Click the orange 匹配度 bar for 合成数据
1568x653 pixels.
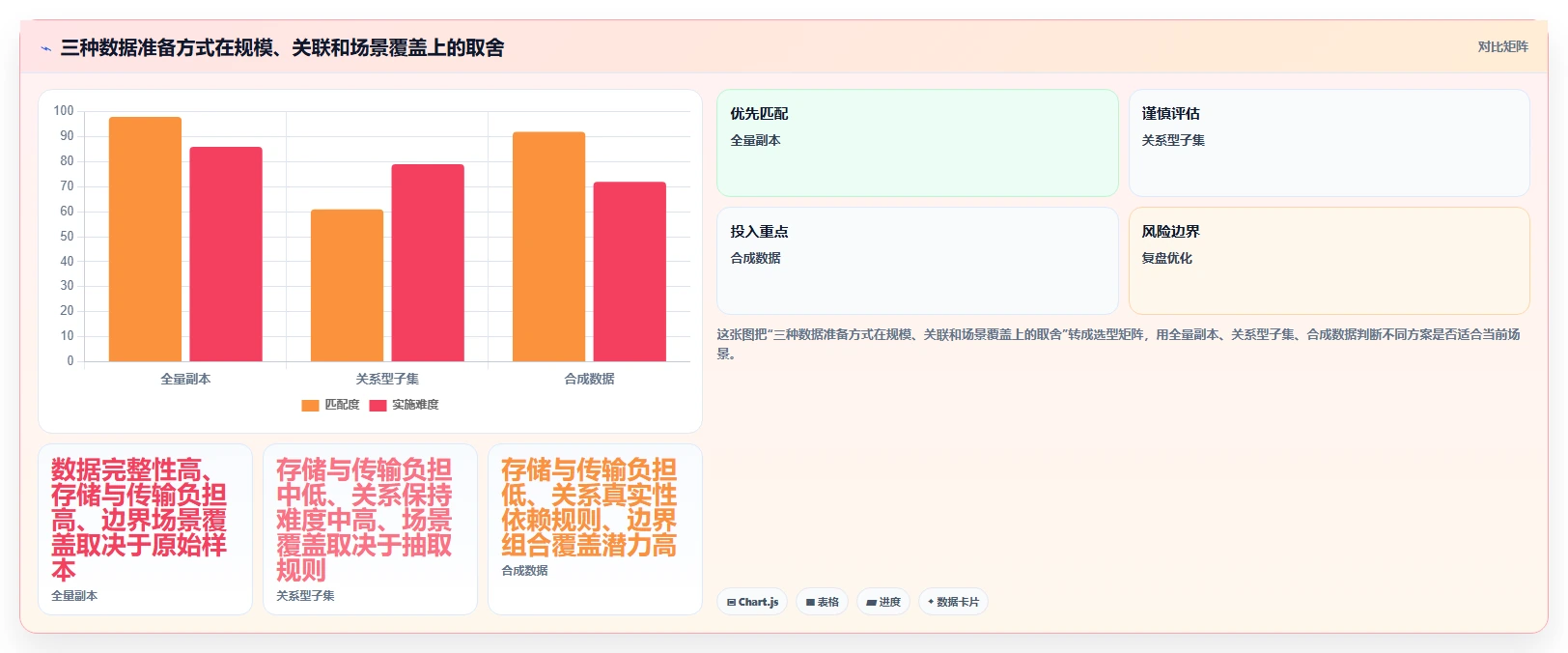coord(548,246)
